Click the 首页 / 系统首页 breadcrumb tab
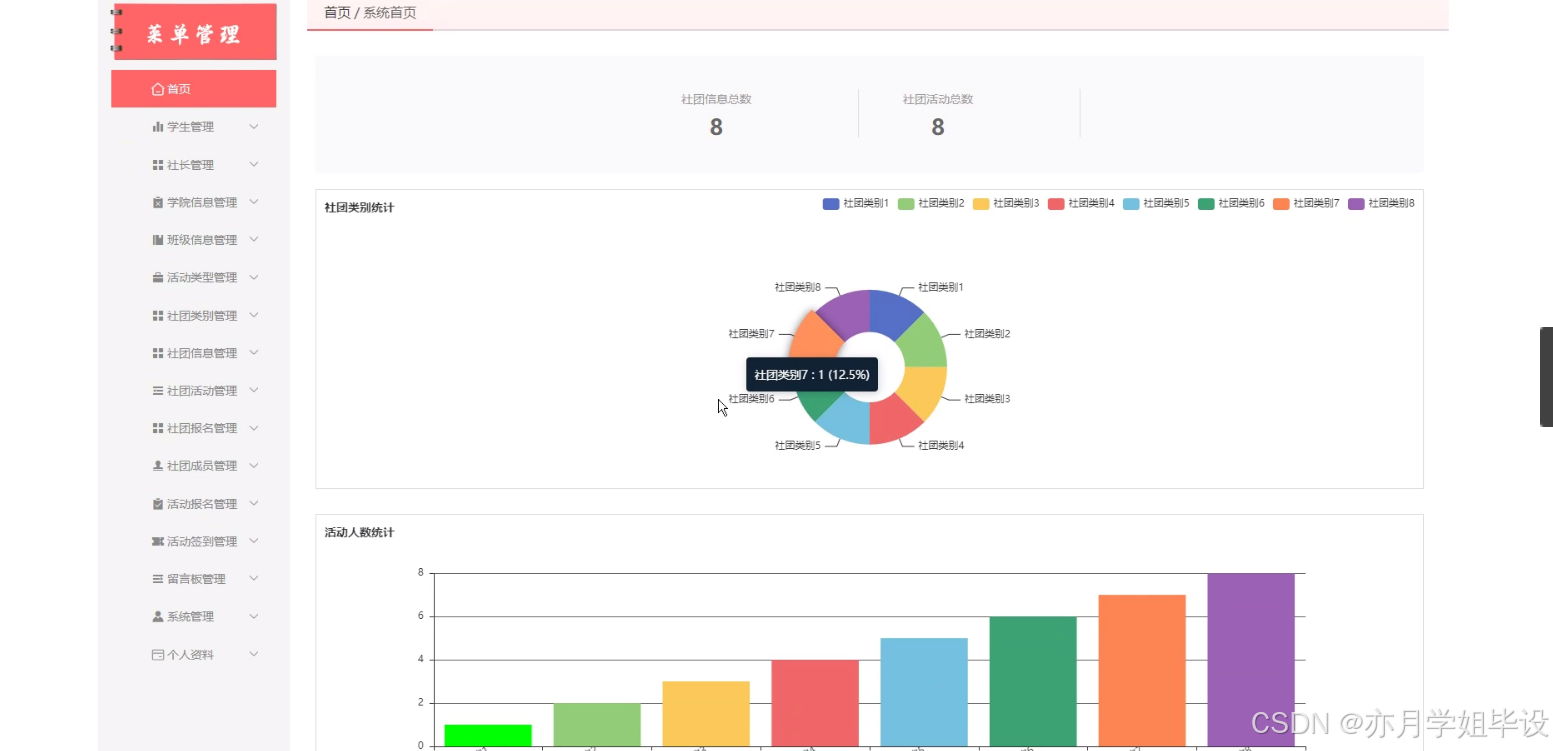 click(370, 14)
